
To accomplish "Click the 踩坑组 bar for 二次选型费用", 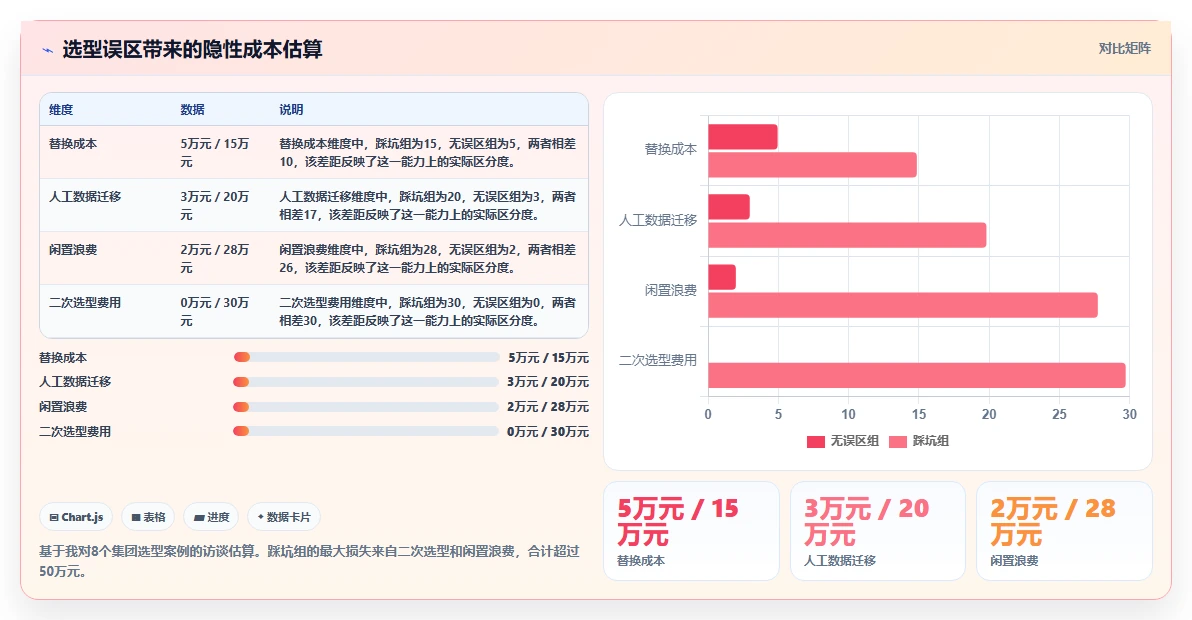I will pos(917,375).
